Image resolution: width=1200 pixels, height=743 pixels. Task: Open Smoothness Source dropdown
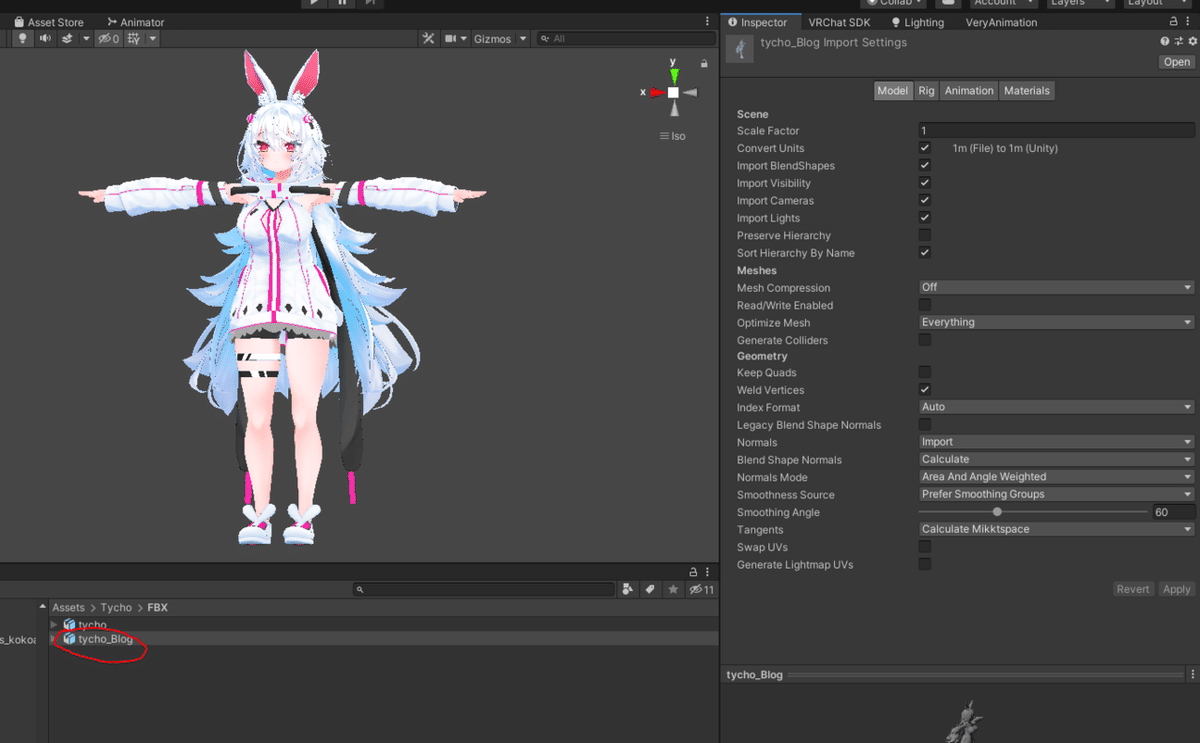pyautogui.click(x=1056, y=495)
